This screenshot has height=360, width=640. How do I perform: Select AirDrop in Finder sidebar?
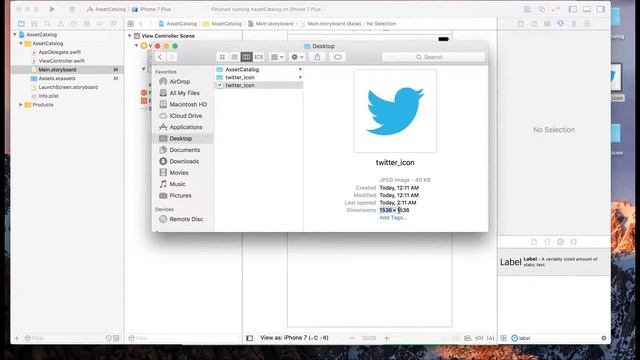point(180,82)
